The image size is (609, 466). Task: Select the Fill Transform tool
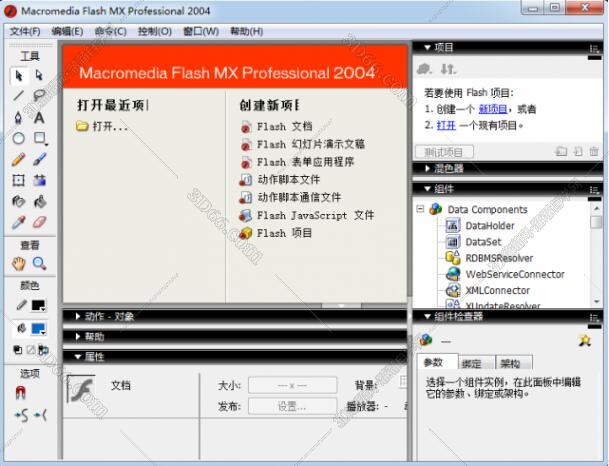pyautogui.click(x=39, y=180)
